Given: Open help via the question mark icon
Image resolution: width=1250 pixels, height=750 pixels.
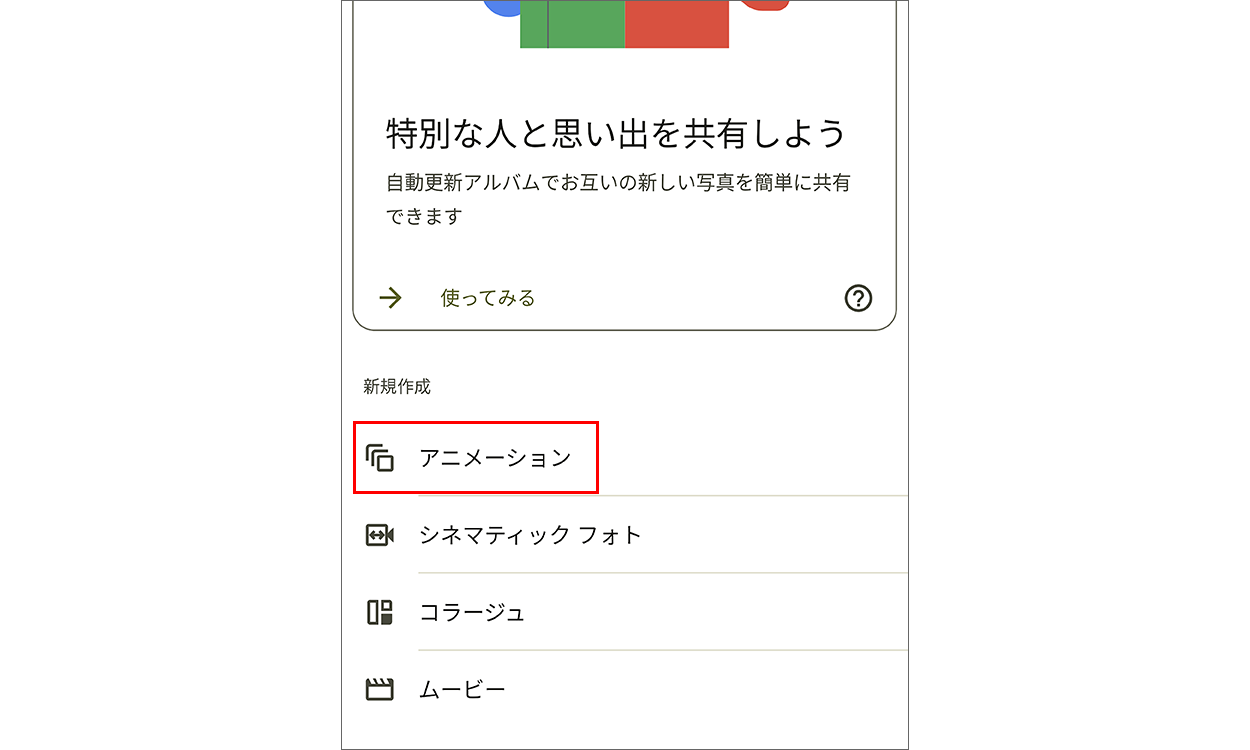Looking at the screenshot, I should pyautogui.click(x=858, y=298).
